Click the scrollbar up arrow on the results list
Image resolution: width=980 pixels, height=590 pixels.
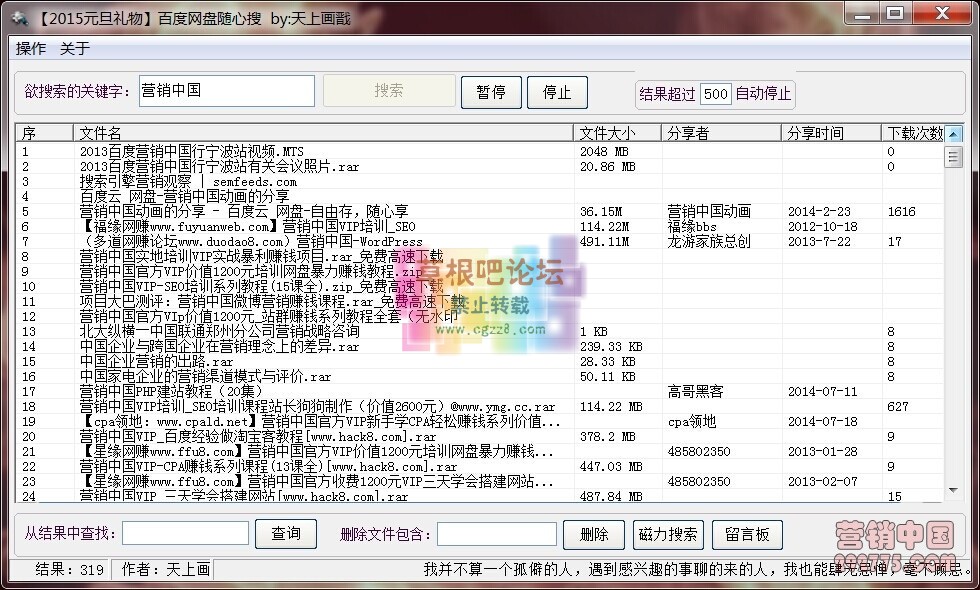click(955, 132)
